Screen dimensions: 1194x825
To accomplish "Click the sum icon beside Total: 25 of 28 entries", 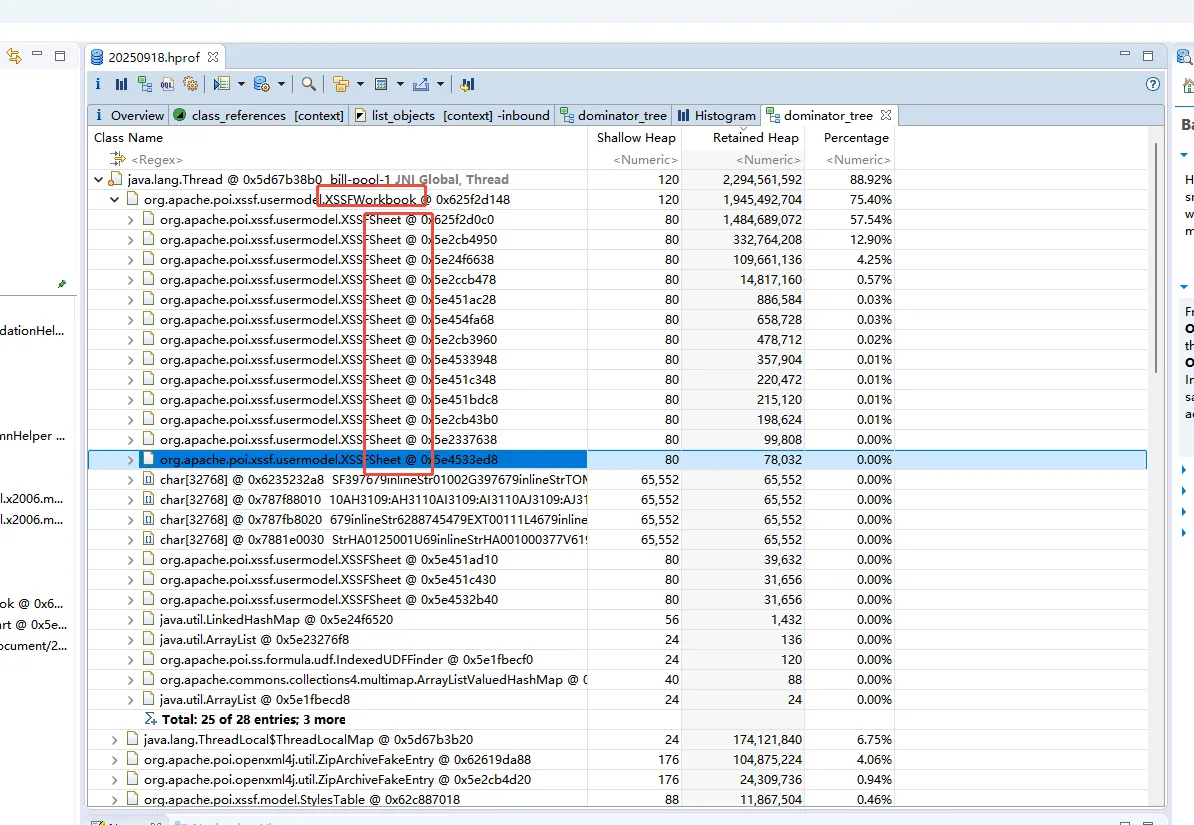I will coord(150,719).
